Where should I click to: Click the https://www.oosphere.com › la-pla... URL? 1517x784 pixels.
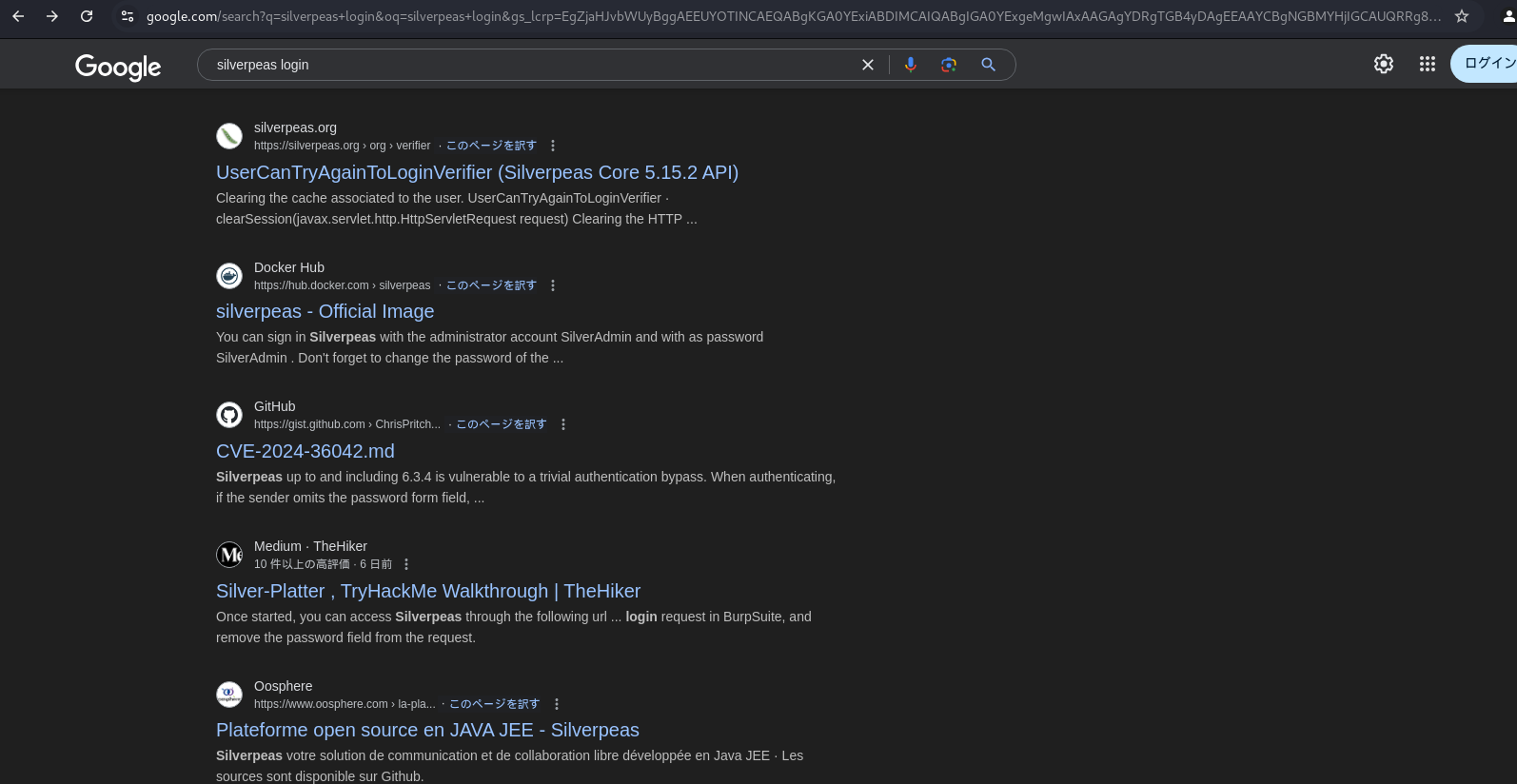click(x=345, y=704)
